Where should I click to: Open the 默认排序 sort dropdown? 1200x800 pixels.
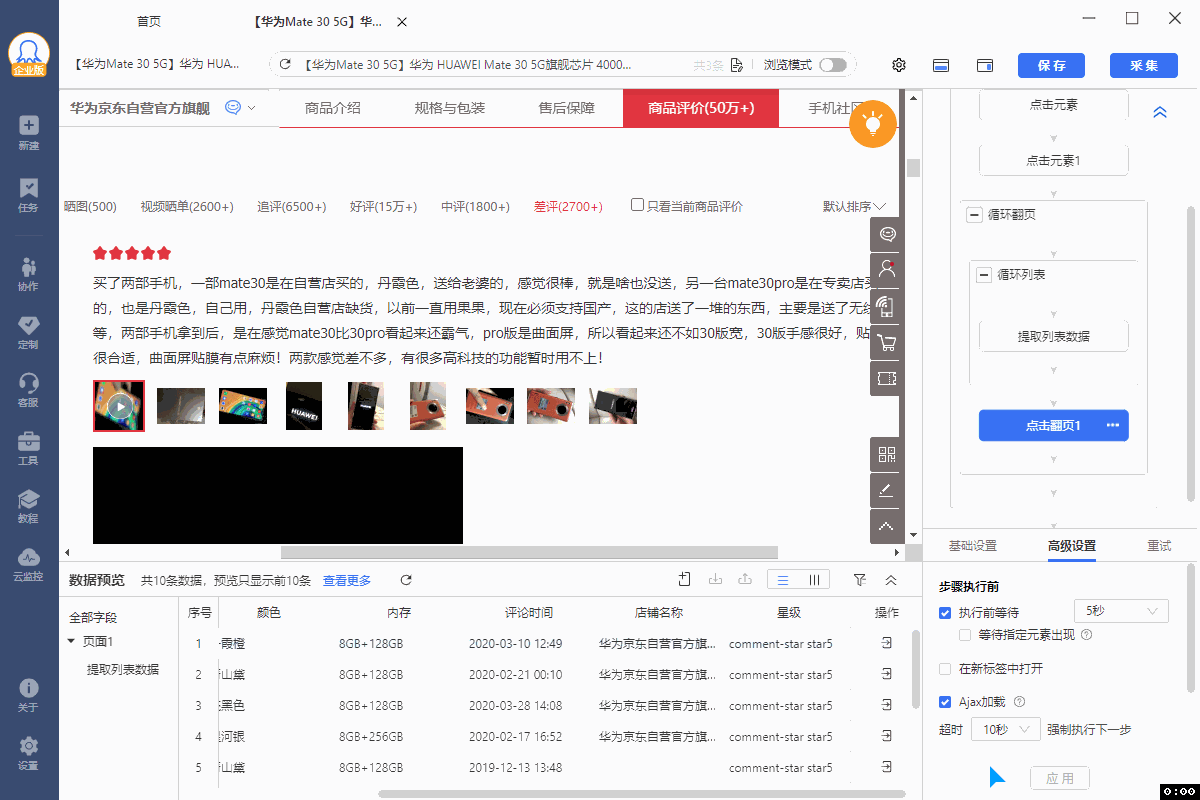(x=854, y=206)
